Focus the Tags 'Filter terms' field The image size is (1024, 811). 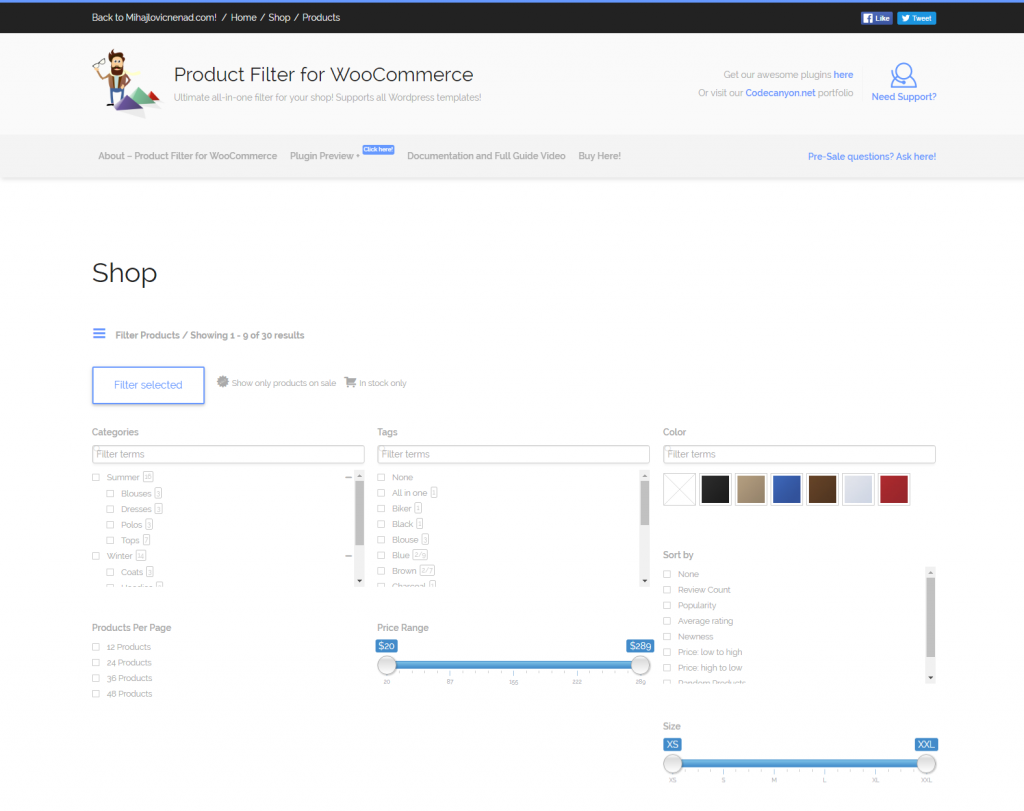click(513, 454)
